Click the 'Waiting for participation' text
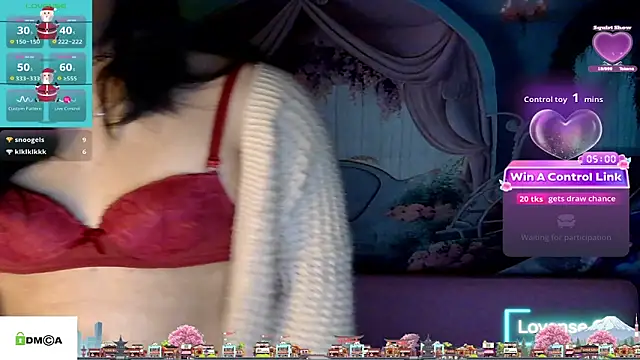The image size is (640, 360). click(566, 237)
